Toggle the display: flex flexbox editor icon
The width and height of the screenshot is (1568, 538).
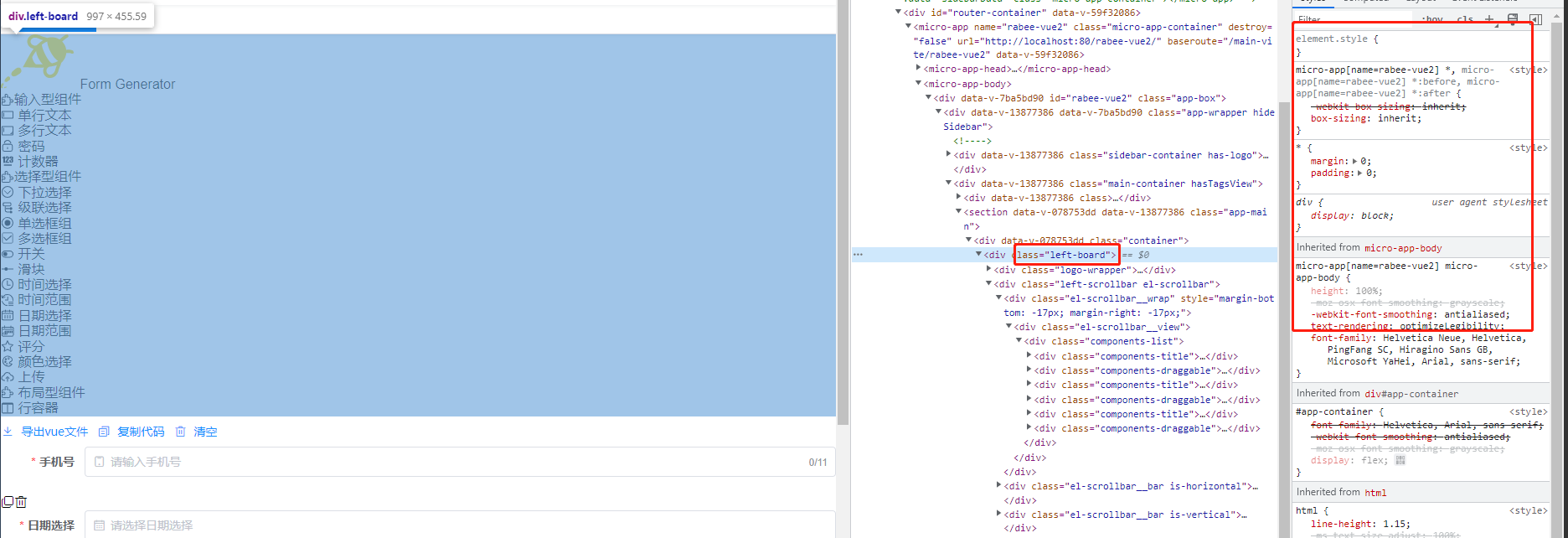click(x=1400, y=460)
